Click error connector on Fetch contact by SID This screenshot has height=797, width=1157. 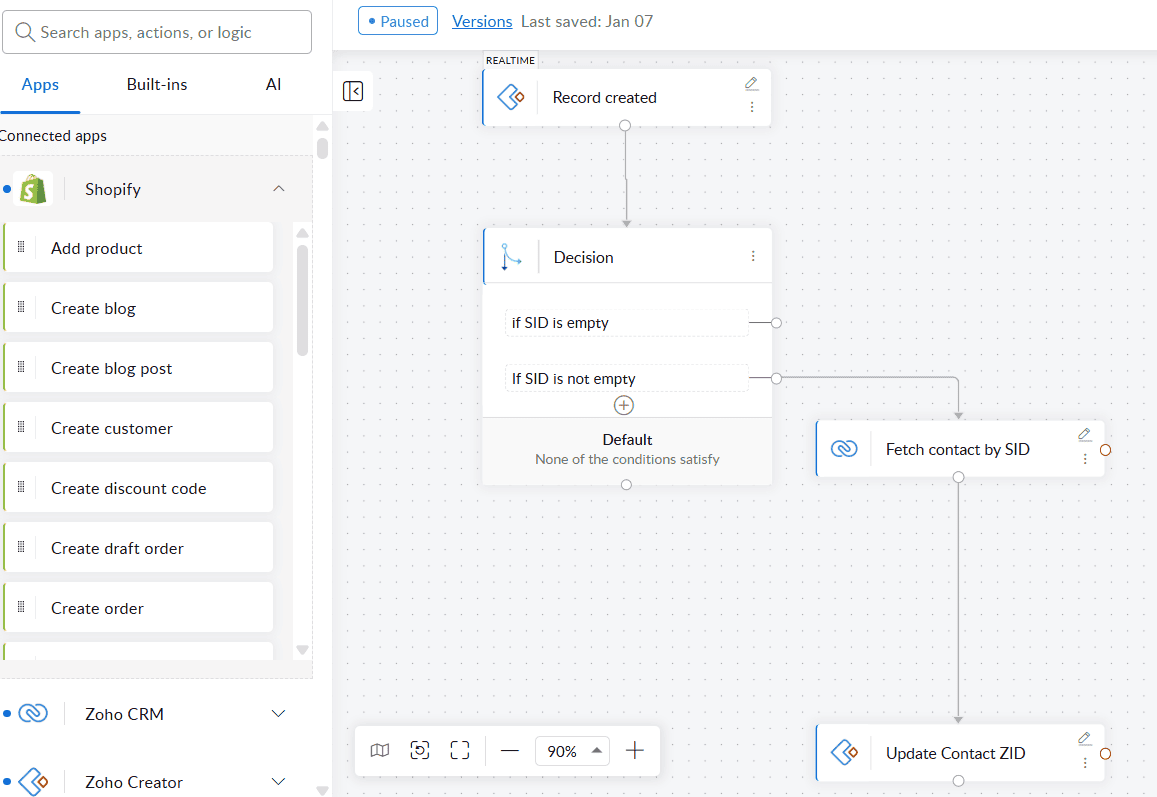point(1105,449)
